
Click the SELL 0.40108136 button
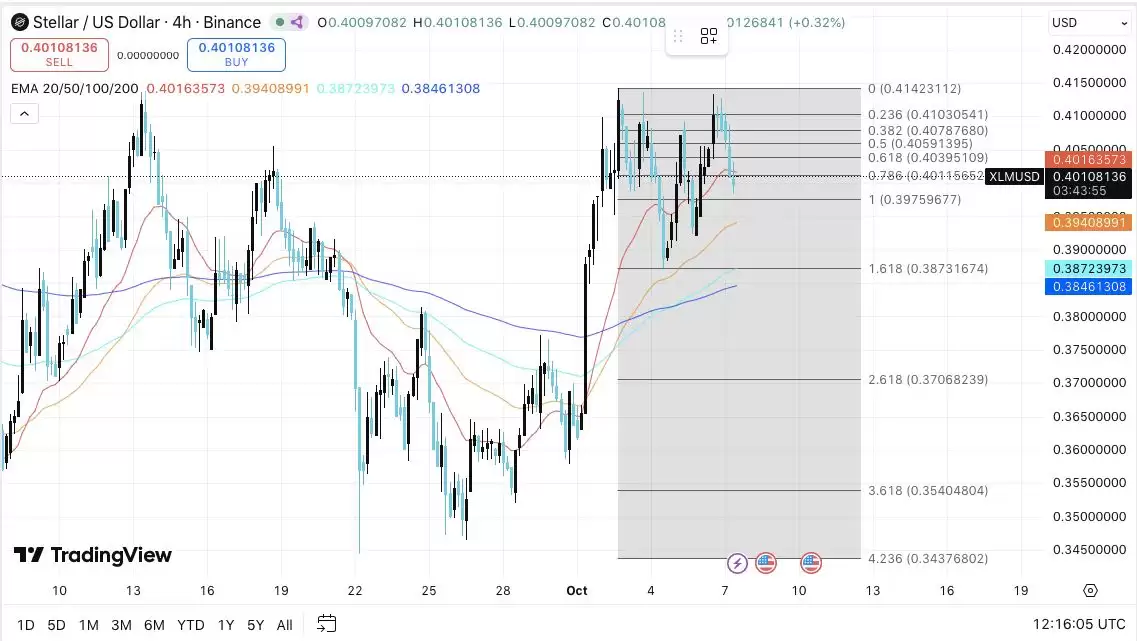point(59,54)
